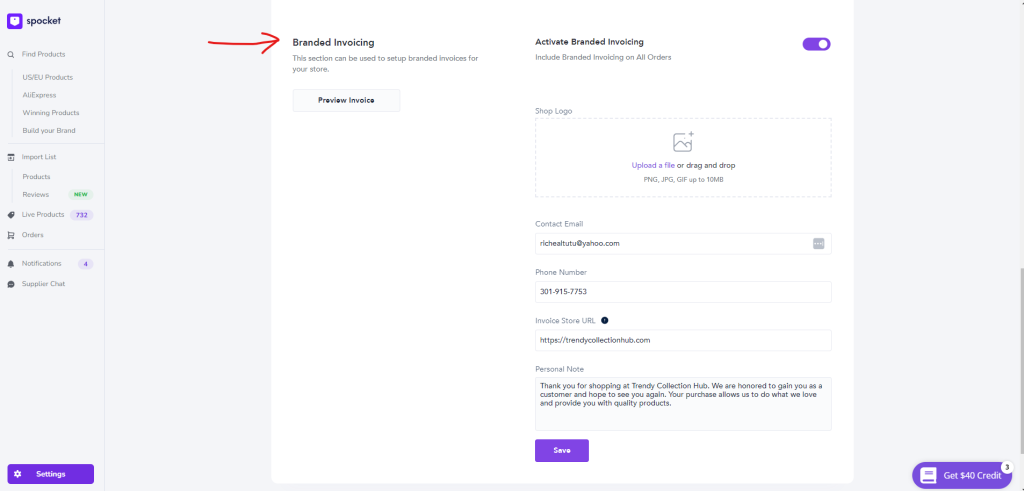The width and height of the screenshot is (1024, 491).
Task: Focus the Contact Email field
Action: pos(683,244)
